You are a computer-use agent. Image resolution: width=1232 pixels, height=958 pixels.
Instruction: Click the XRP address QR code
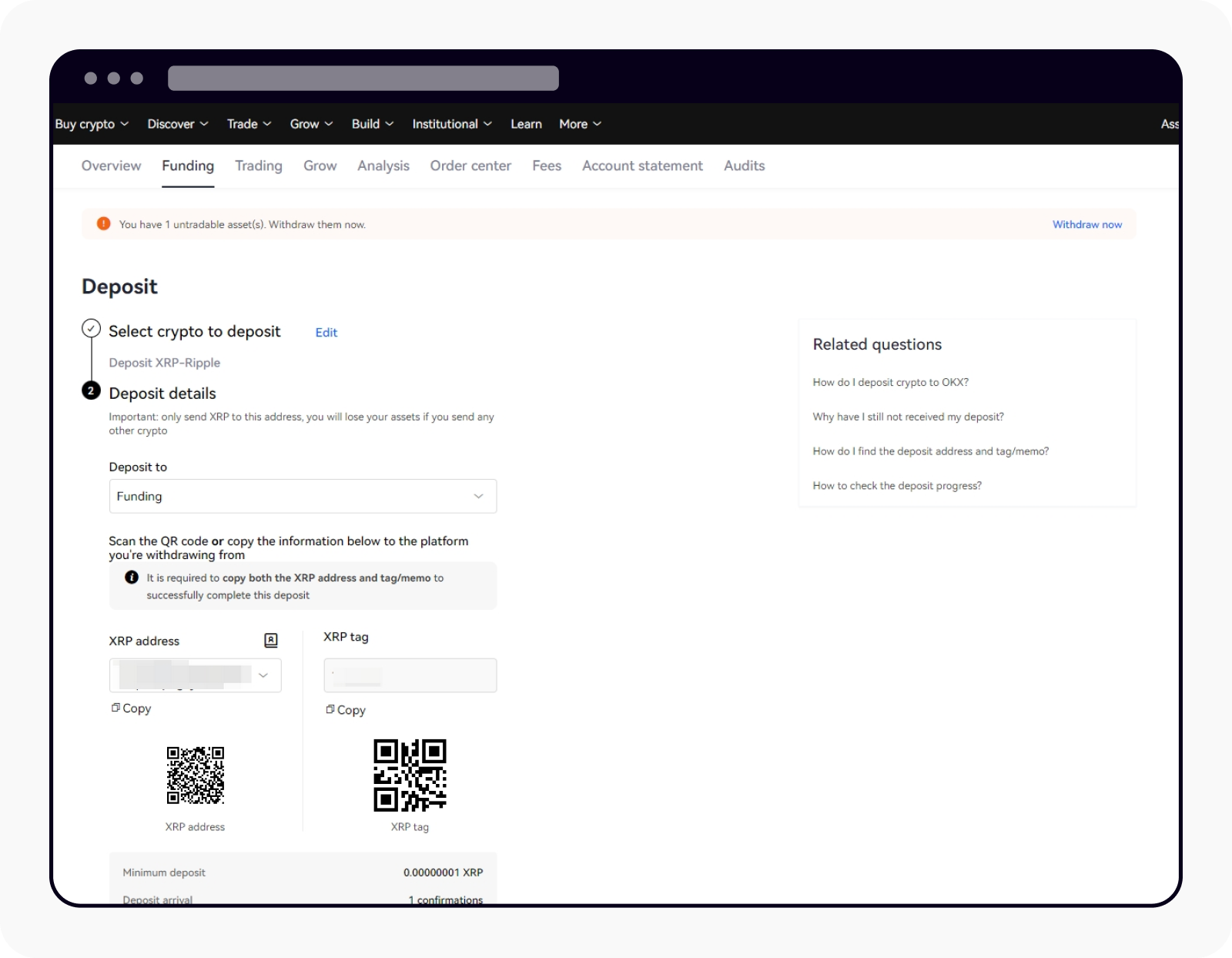click(196, 775)
